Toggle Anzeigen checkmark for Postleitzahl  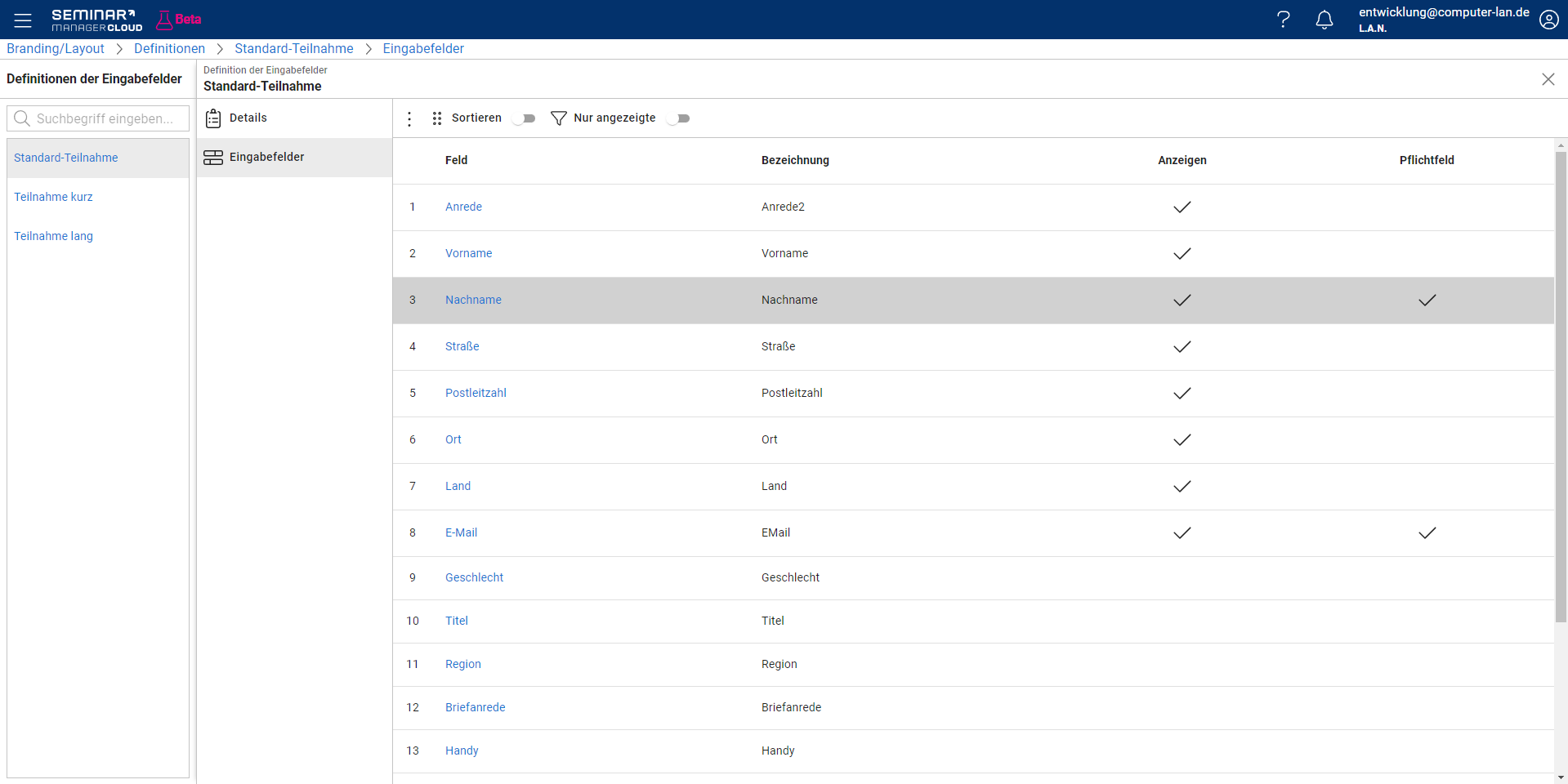[1182, 394]
